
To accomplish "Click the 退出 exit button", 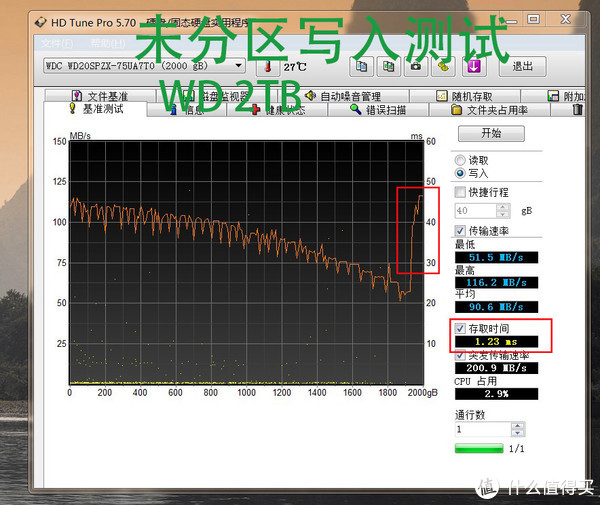I will [x=522, y=67].
